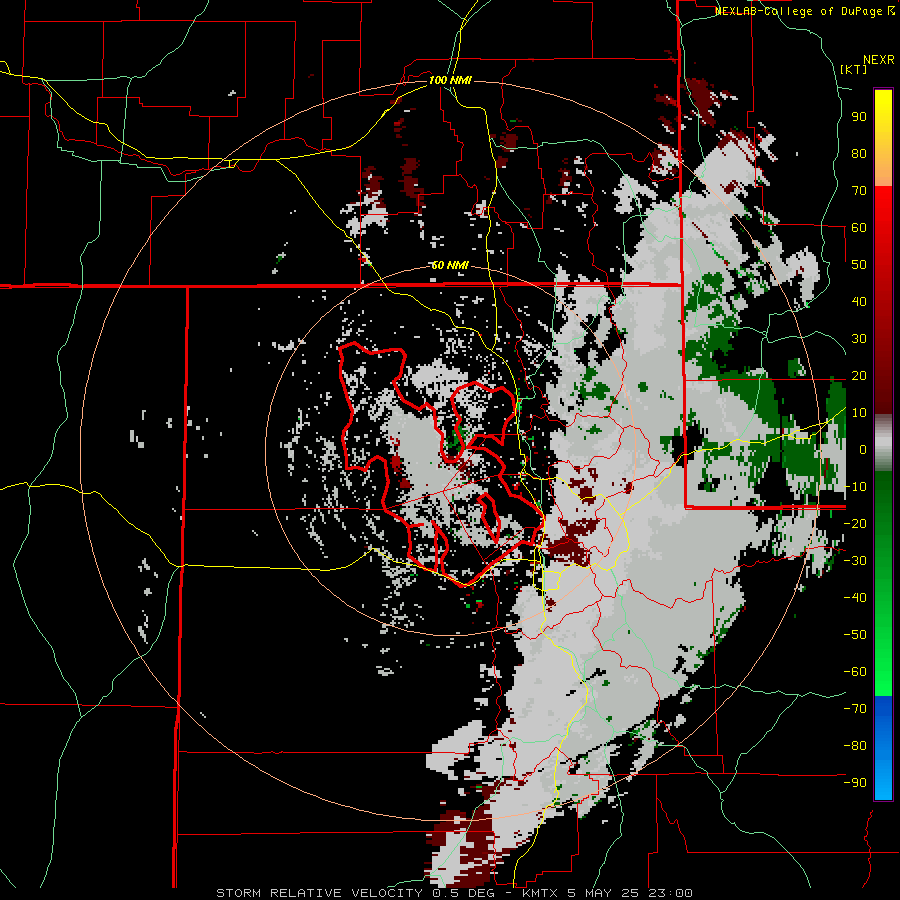
Task: Click the 10 value on the velocity scale
Action: (x=859, y=413)
